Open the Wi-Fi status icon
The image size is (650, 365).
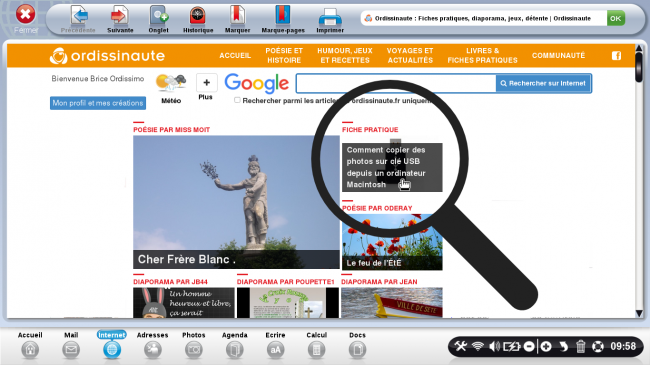pos(478,346)
